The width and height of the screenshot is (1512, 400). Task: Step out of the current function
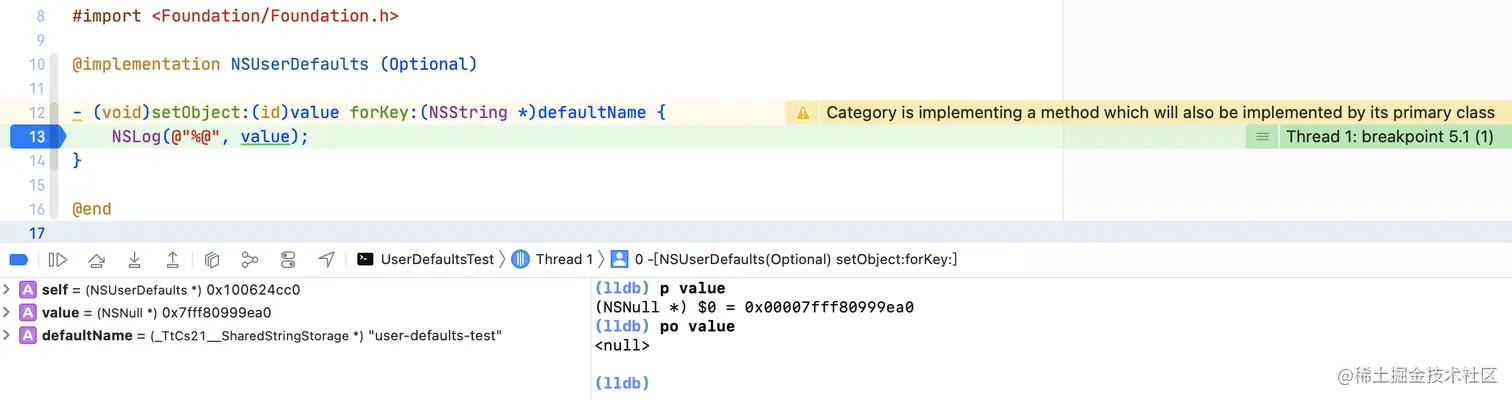coord(172,260)
